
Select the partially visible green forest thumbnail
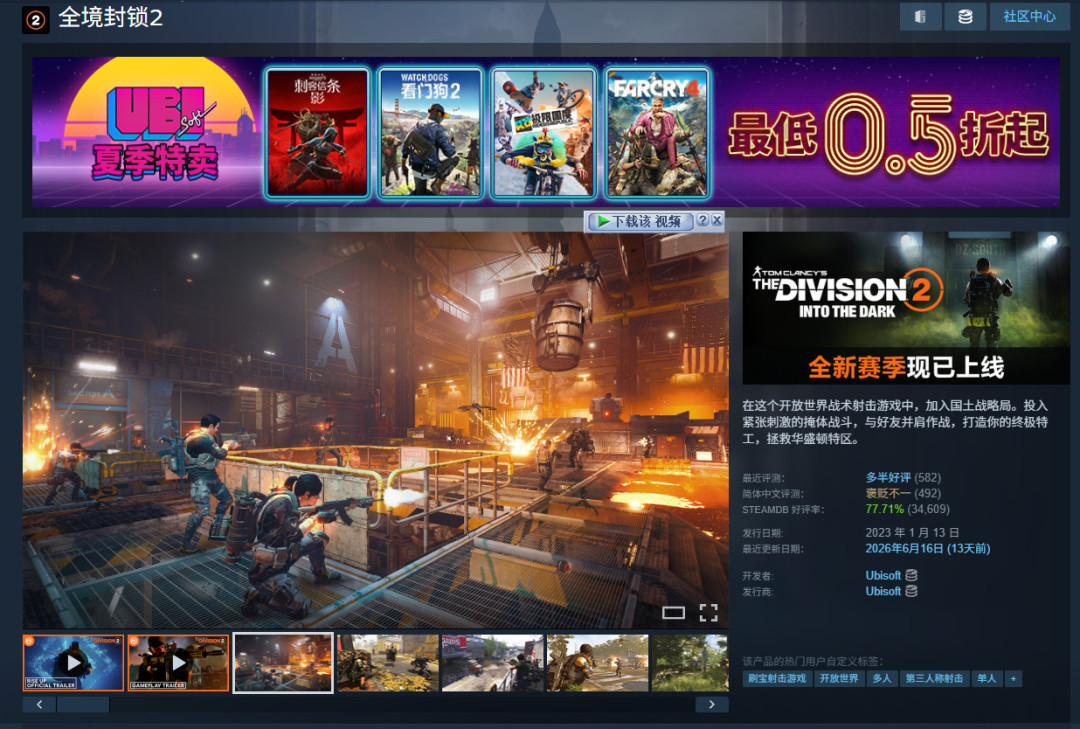point(690,663)
